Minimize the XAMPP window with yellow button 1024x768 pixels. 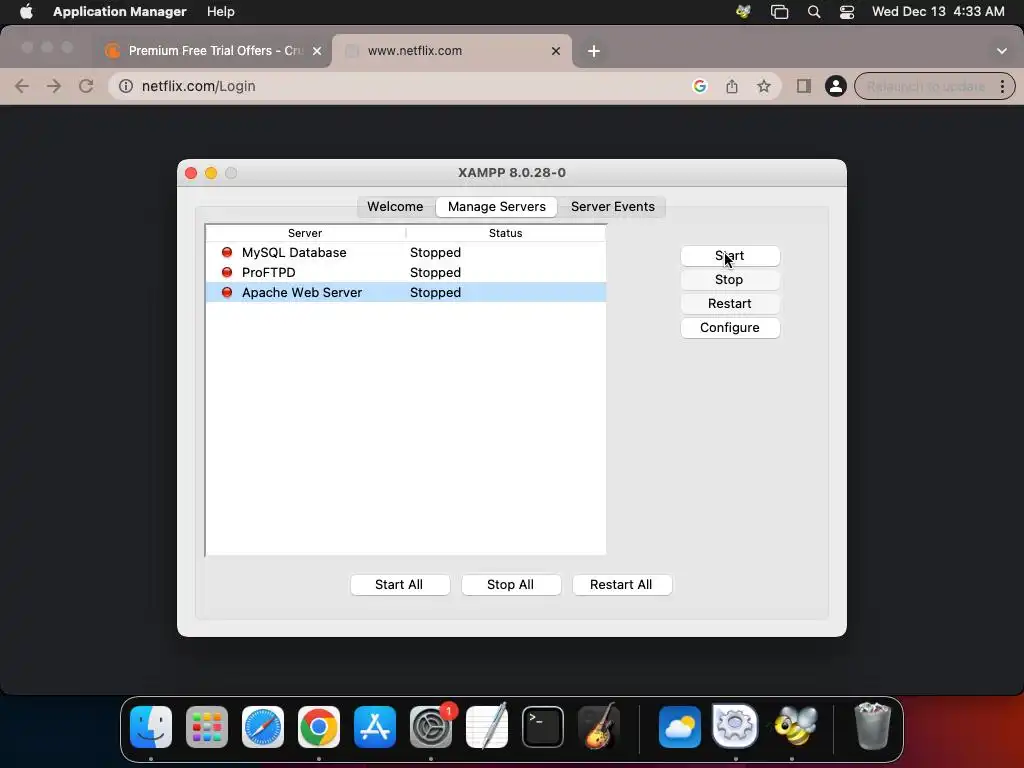click(211, 173)
